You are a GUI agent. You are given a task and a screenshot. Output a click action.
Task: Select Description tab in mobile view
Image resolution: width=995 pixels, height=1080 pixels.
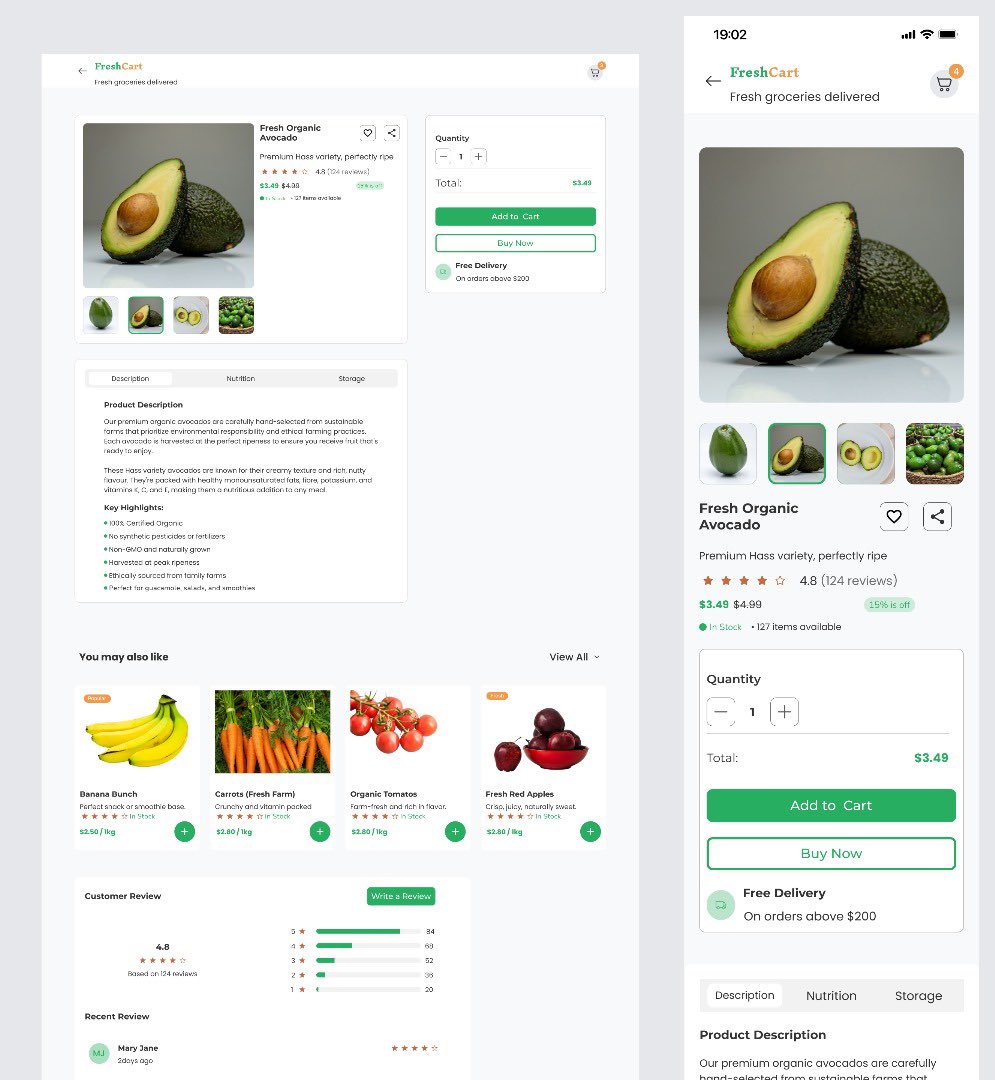coord(744,996)
